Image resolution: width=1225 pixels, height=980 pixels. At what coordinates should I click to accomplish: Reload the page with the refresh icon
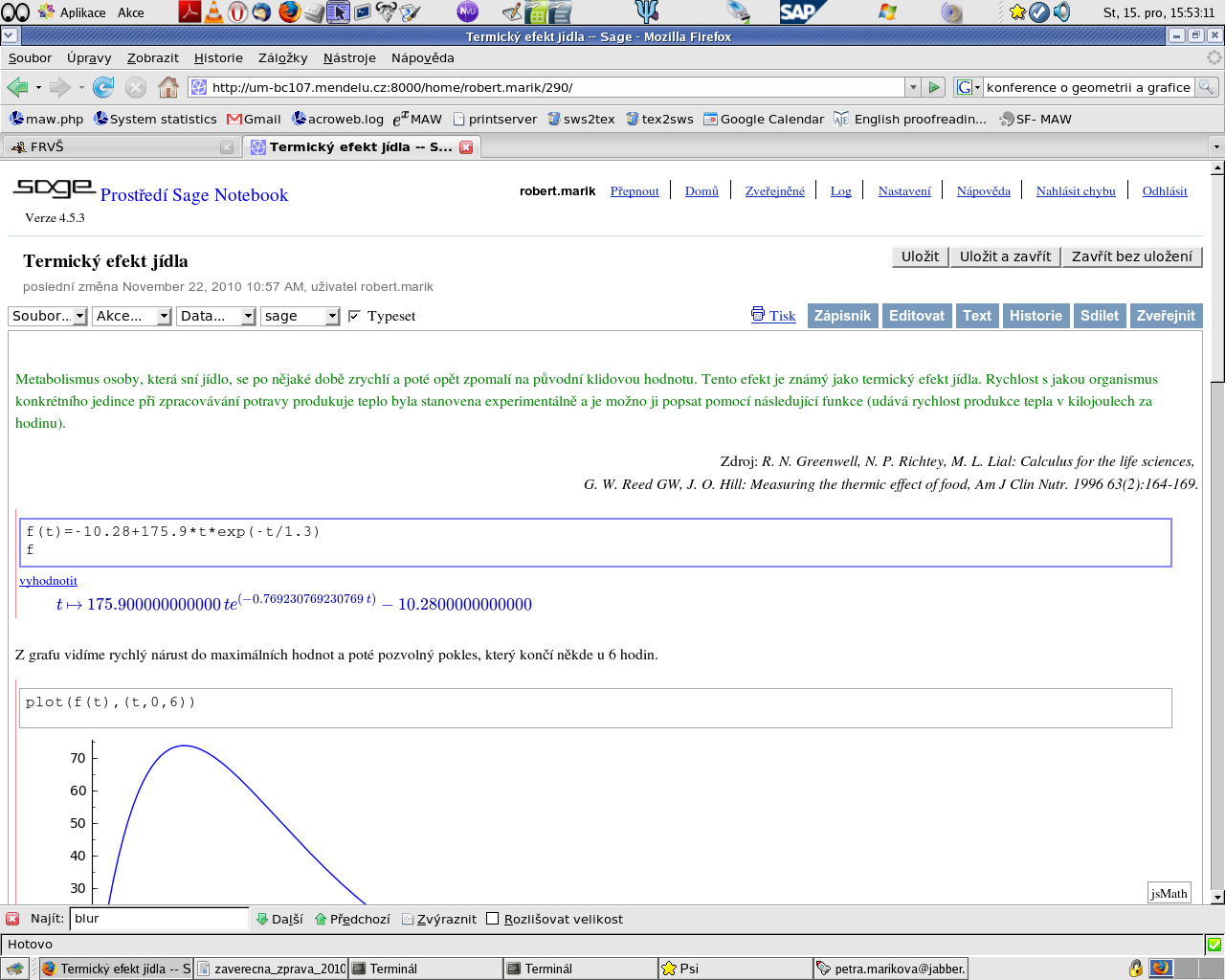pyautogui.click(x=103, y=87)
